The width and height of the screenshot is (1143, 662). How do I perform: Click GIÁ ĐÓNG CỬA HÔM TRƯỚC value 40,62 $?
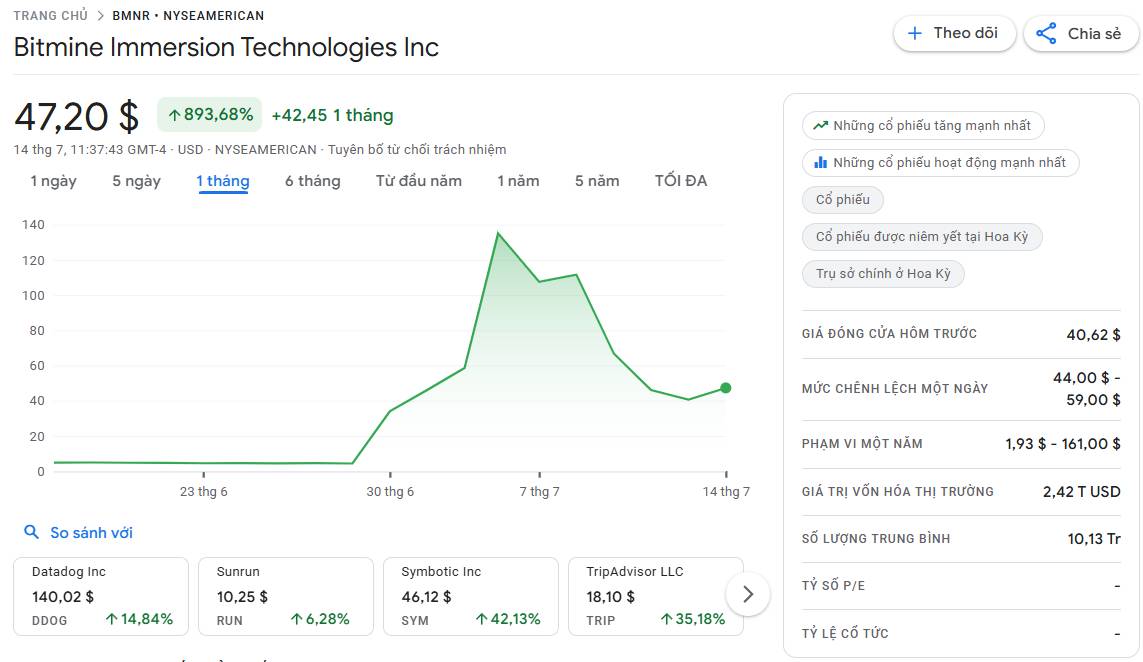click(1093, 335)
